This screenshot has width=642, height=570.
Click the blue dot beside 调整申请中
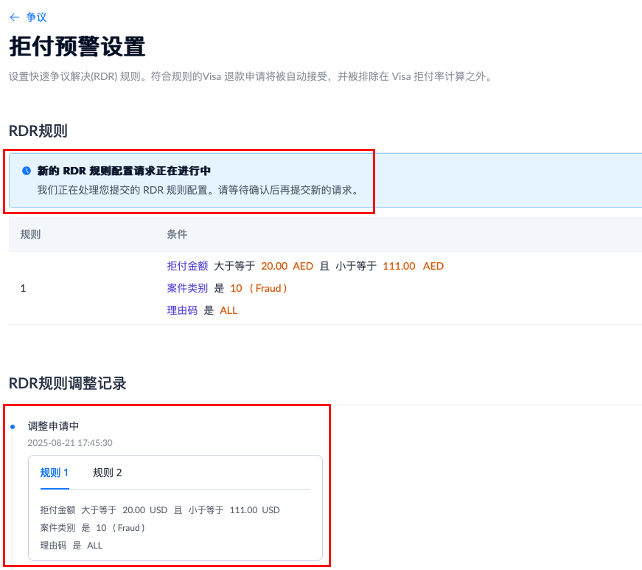click(x=12, y=427)
